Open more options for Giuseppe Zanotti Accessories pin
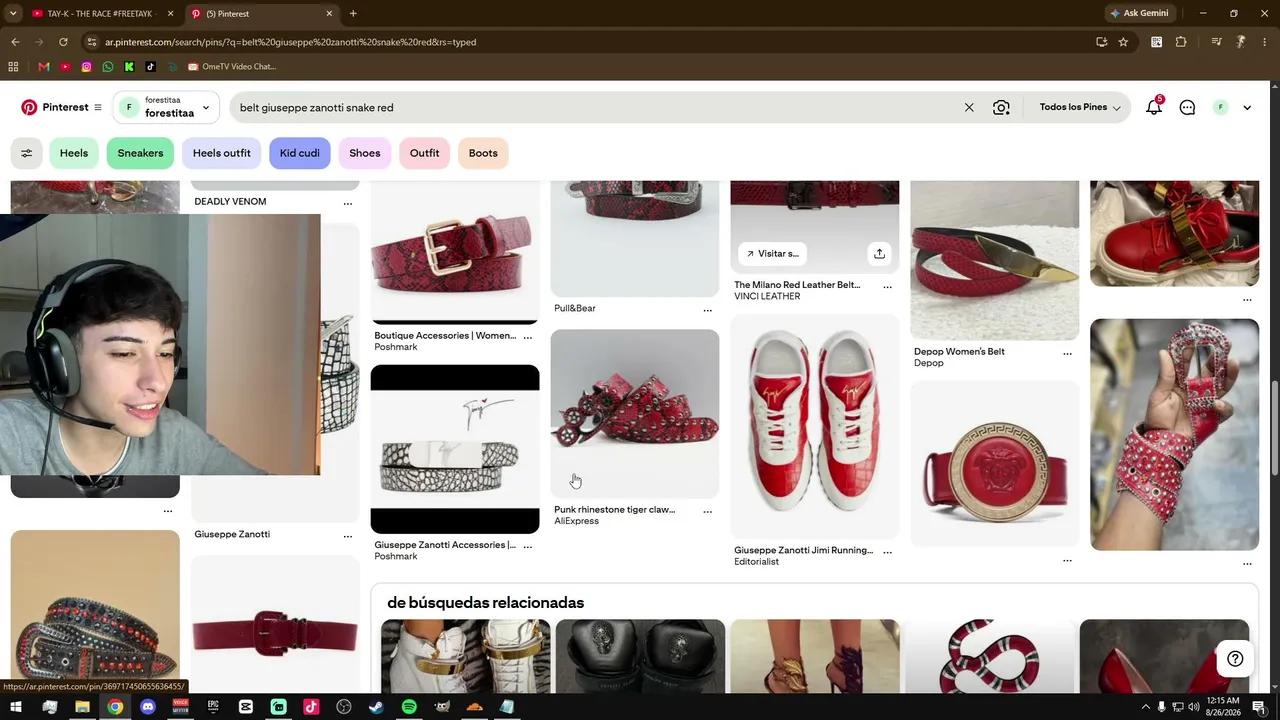1280x720 pixels. pos(528,546)
